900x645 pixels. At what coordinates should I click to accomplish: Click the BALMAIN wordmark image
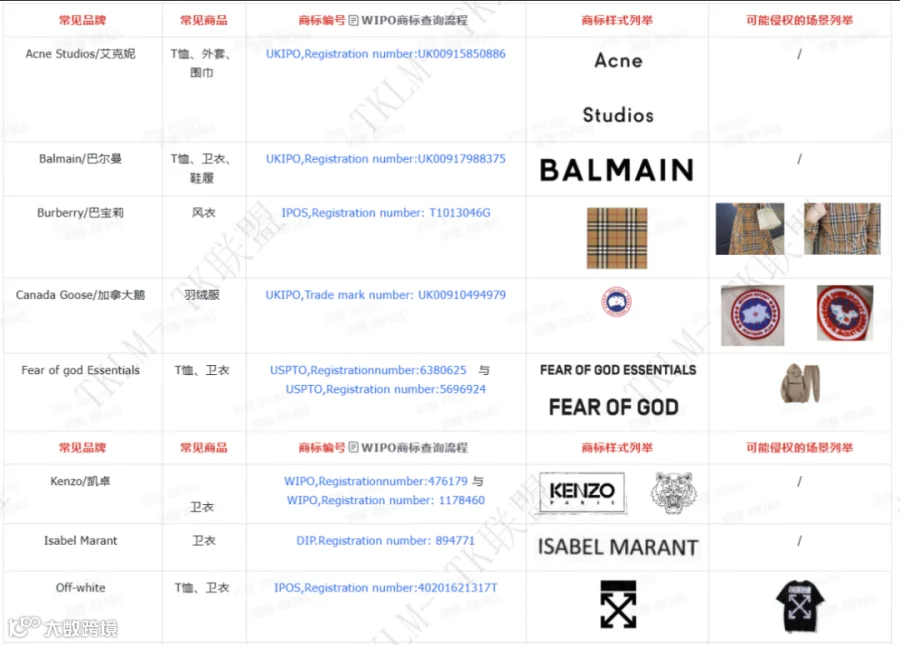click(617, 170)
